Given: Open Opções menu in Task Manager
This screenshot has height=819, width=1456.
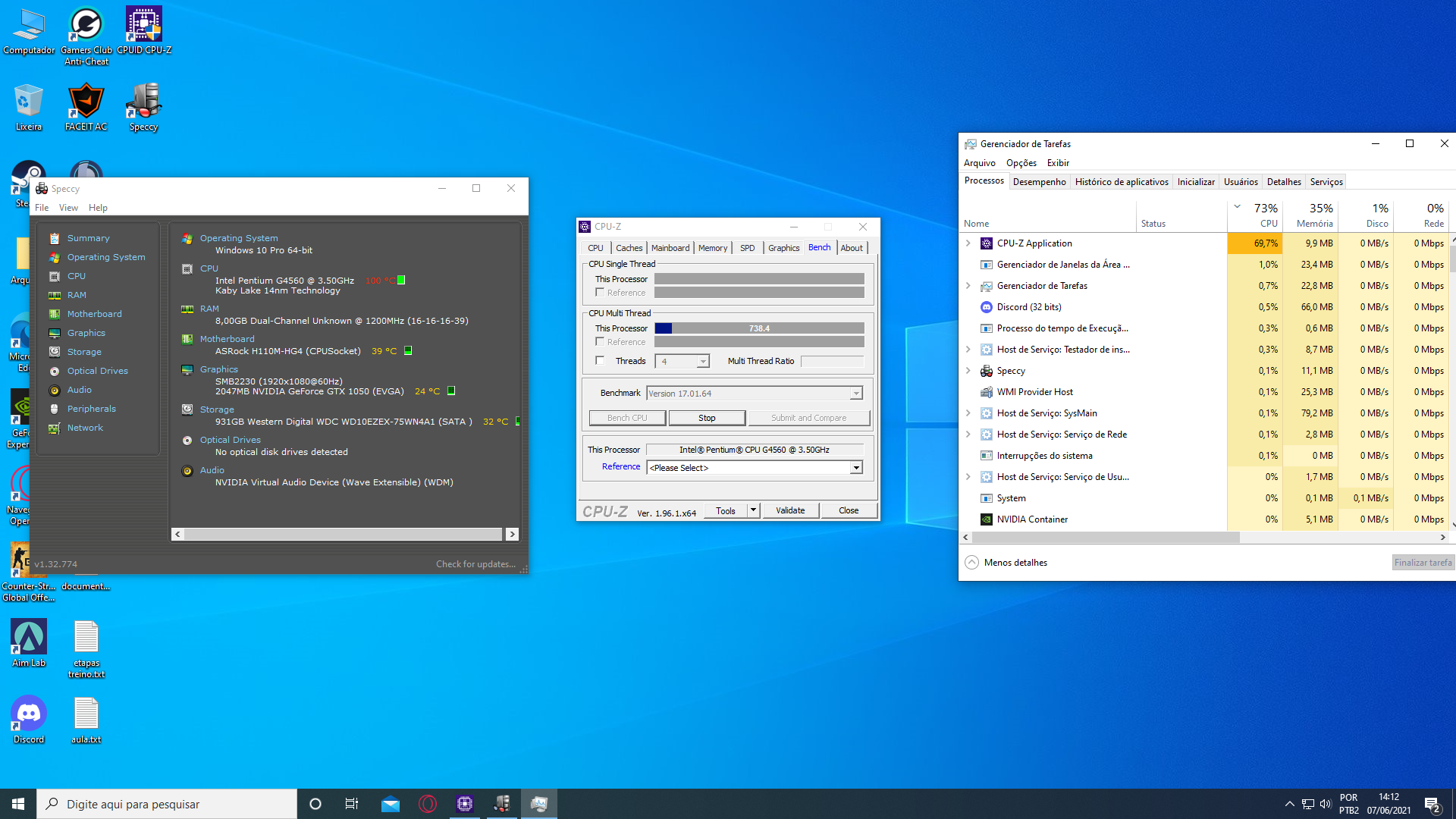Looking at the screenshot, I should point(1021,163).
